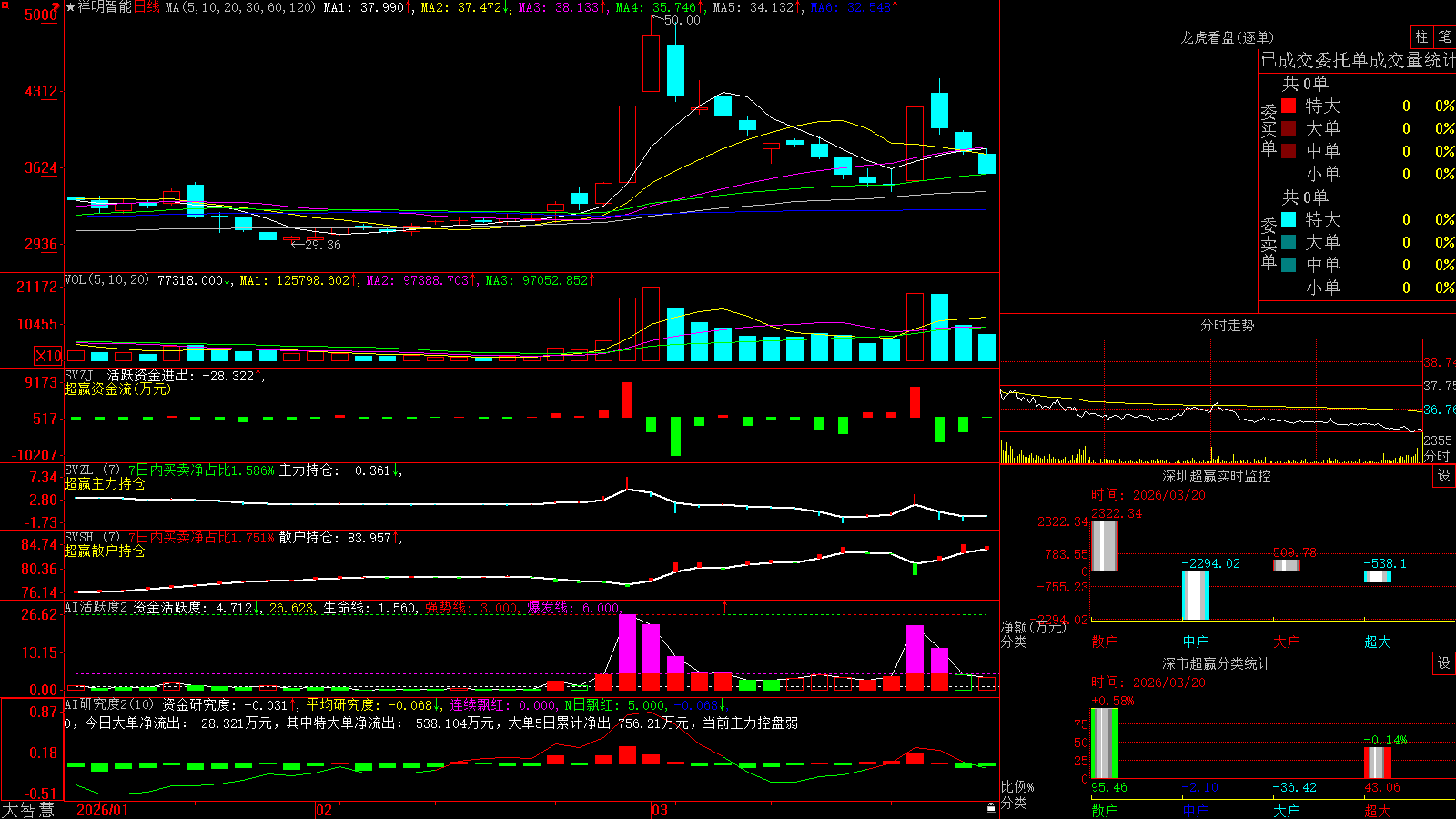Click the 02 month marker on timeline
Image resolution: width=1456 pixels, height=819 pixels.
tap(324, 810)
